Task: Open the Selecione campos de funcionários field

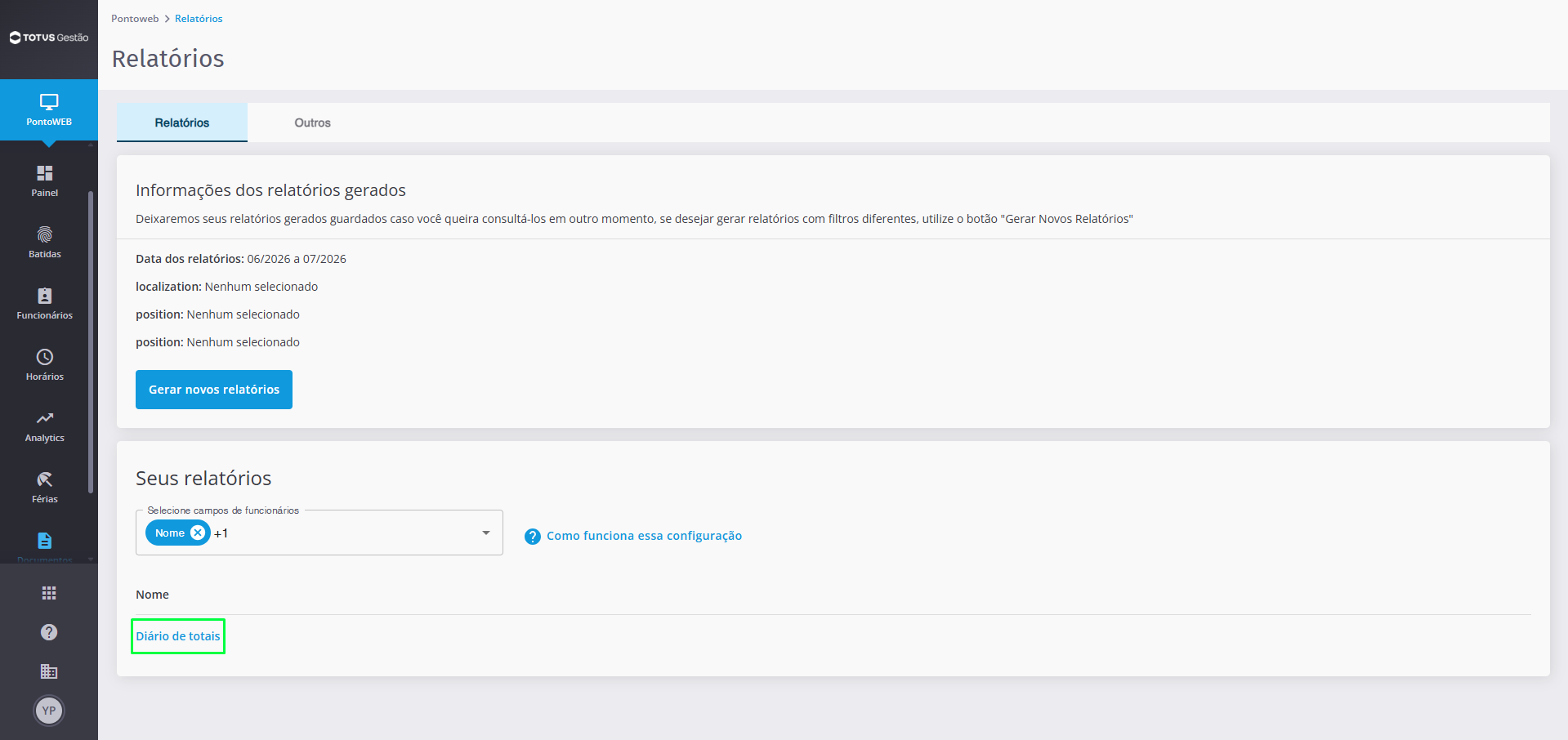Action: coord(319,533)
